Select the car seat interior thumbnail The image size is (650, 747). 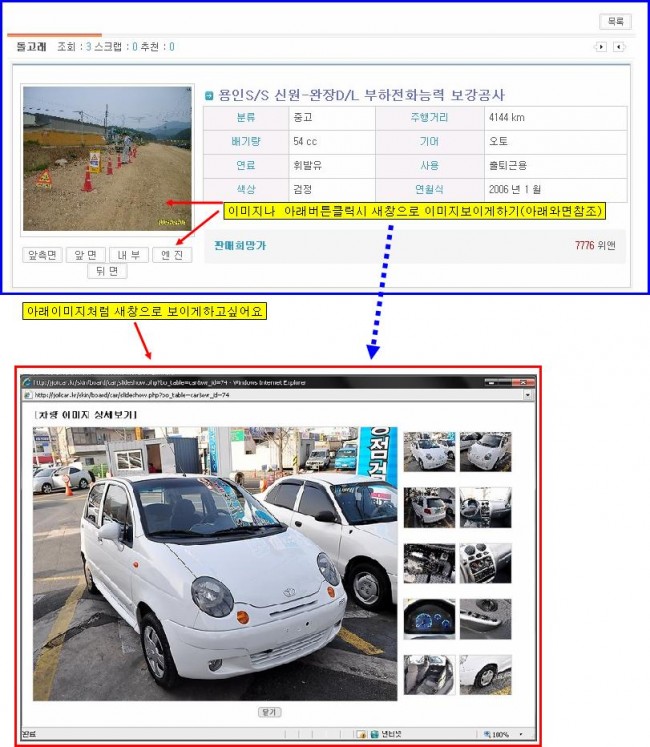tap(428, 674)
